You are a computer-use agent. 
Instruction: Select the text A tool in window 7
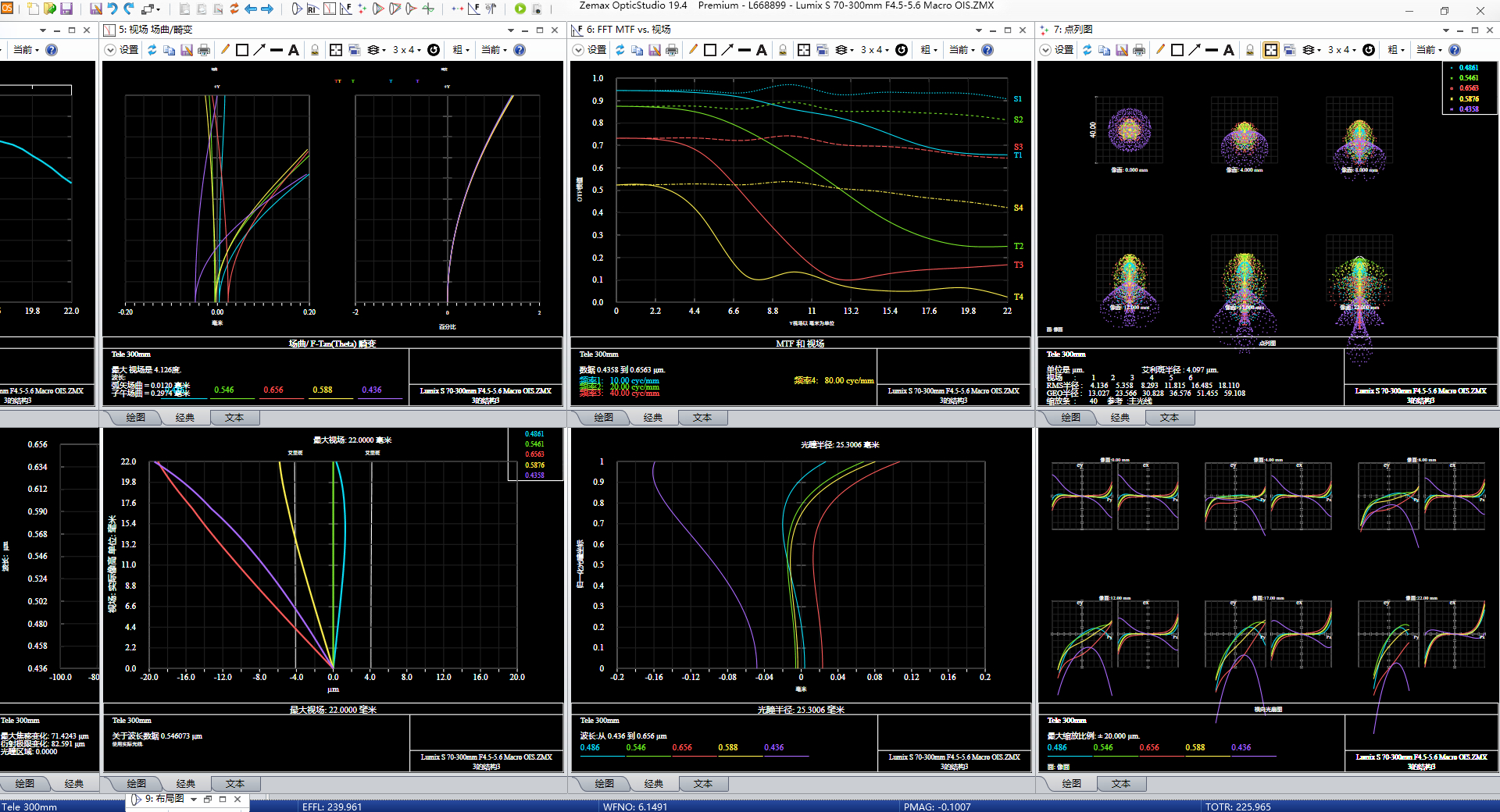[1229, 50]
